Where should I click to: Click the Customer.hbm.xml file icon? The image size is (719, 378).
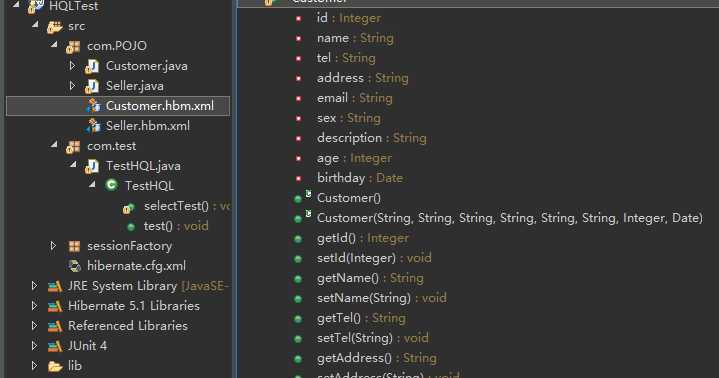(x=93, y=106)
